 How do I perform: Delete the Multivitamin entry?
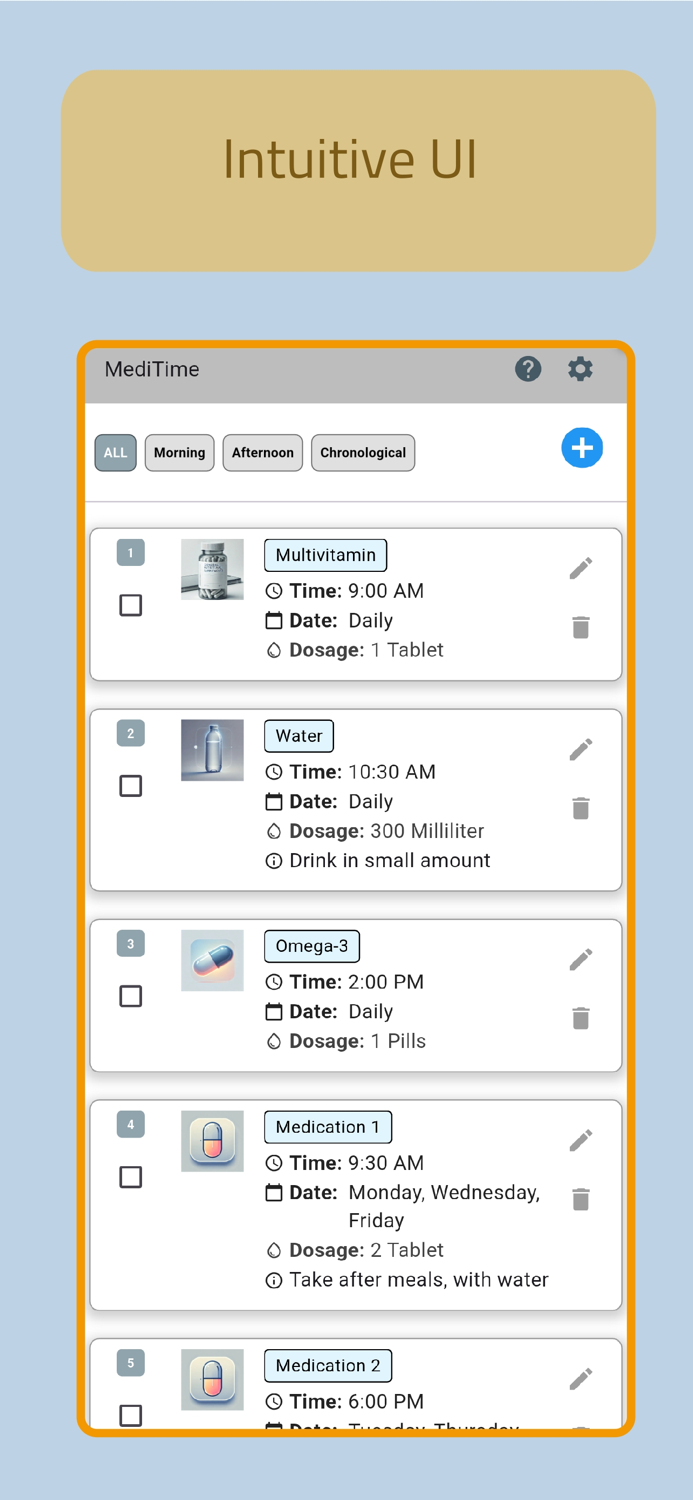581,627
